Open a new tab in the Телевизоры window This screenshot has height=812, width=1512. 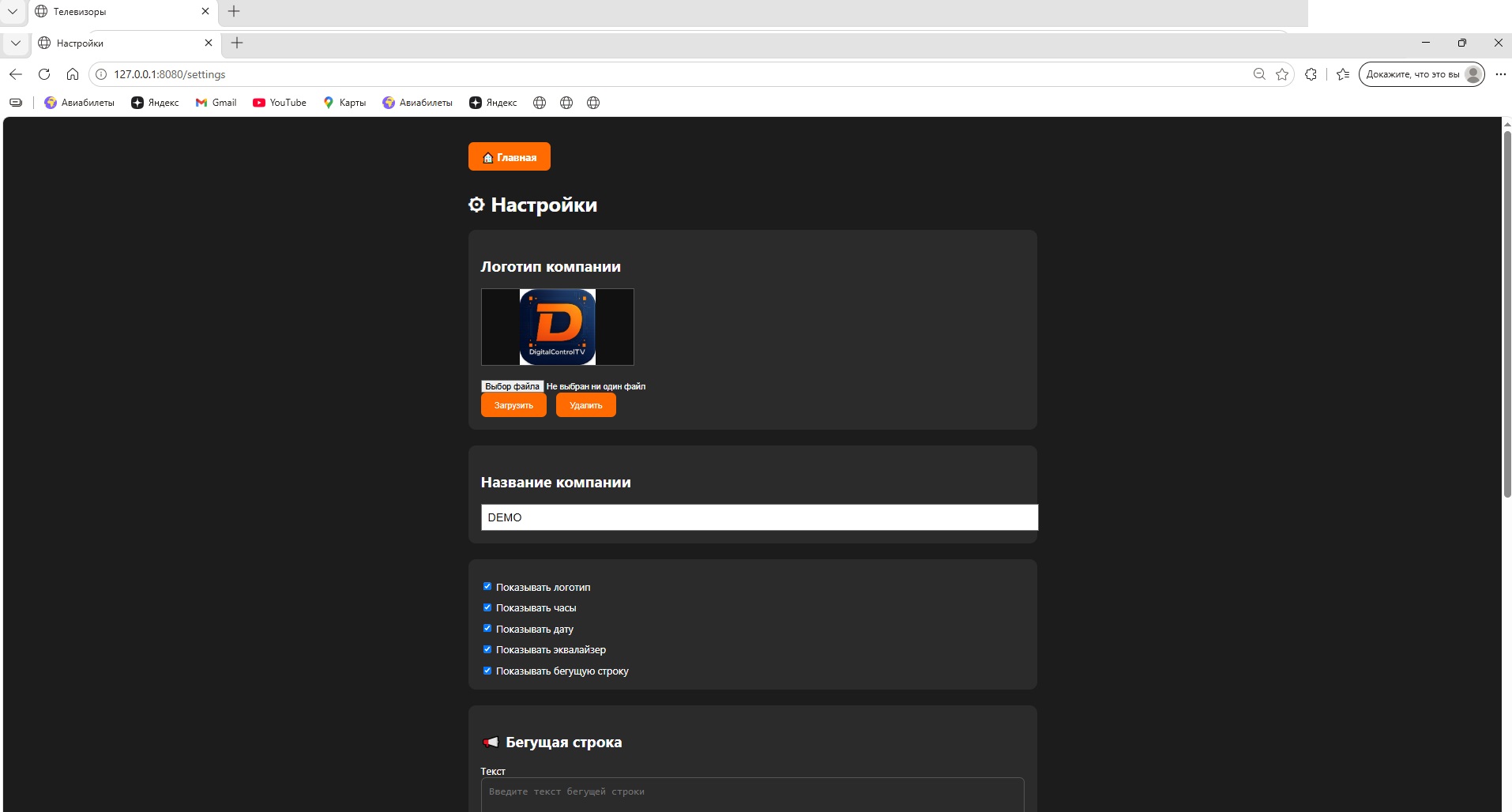234,12
